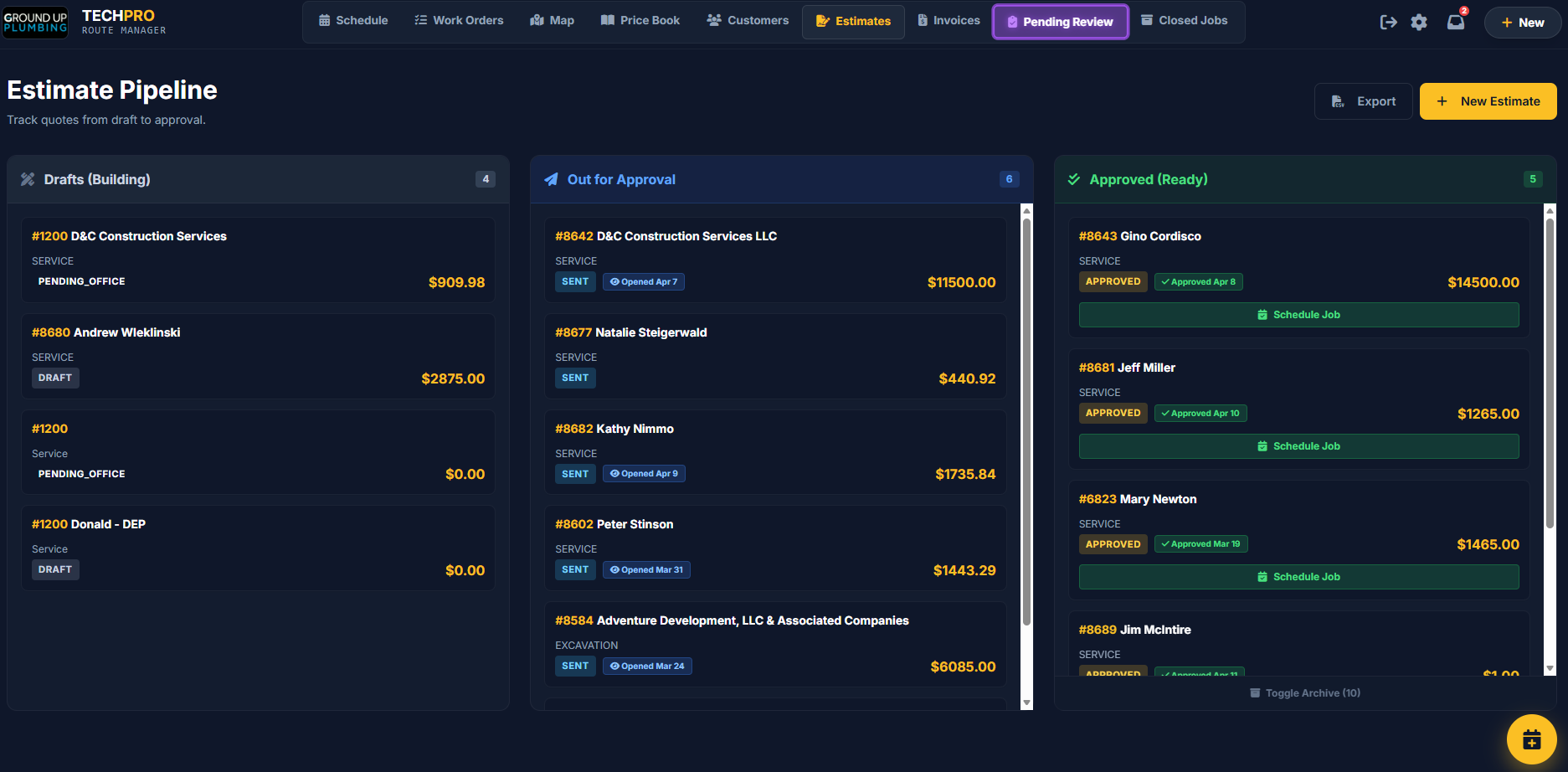1568x772 pixels.
Task: Click EXCAVATION label on estimate #8584
Action: 587,646
